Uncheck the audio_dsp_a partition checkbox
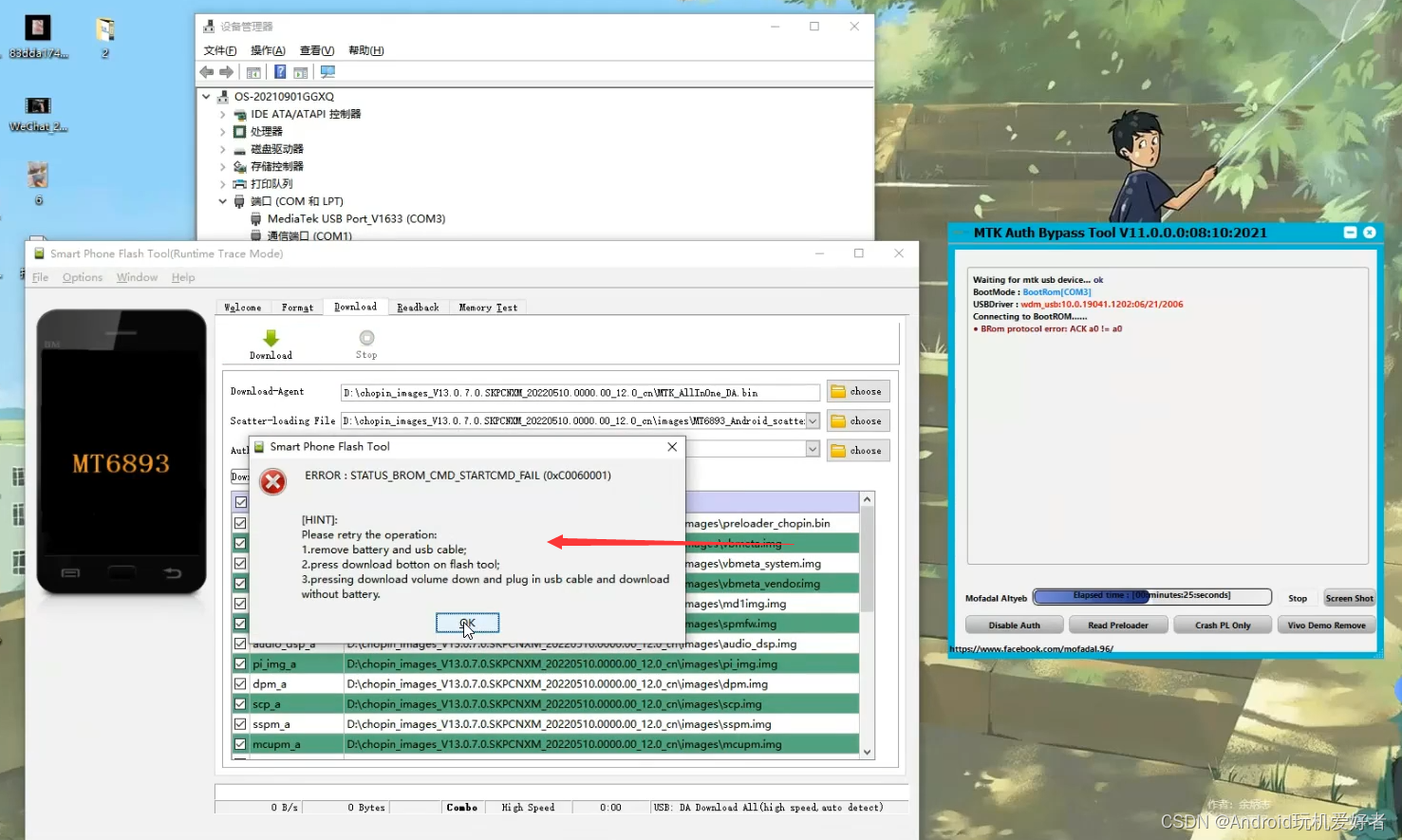Image resolution: width=1402 pixels, height=840 pixels. coord(240,644)
